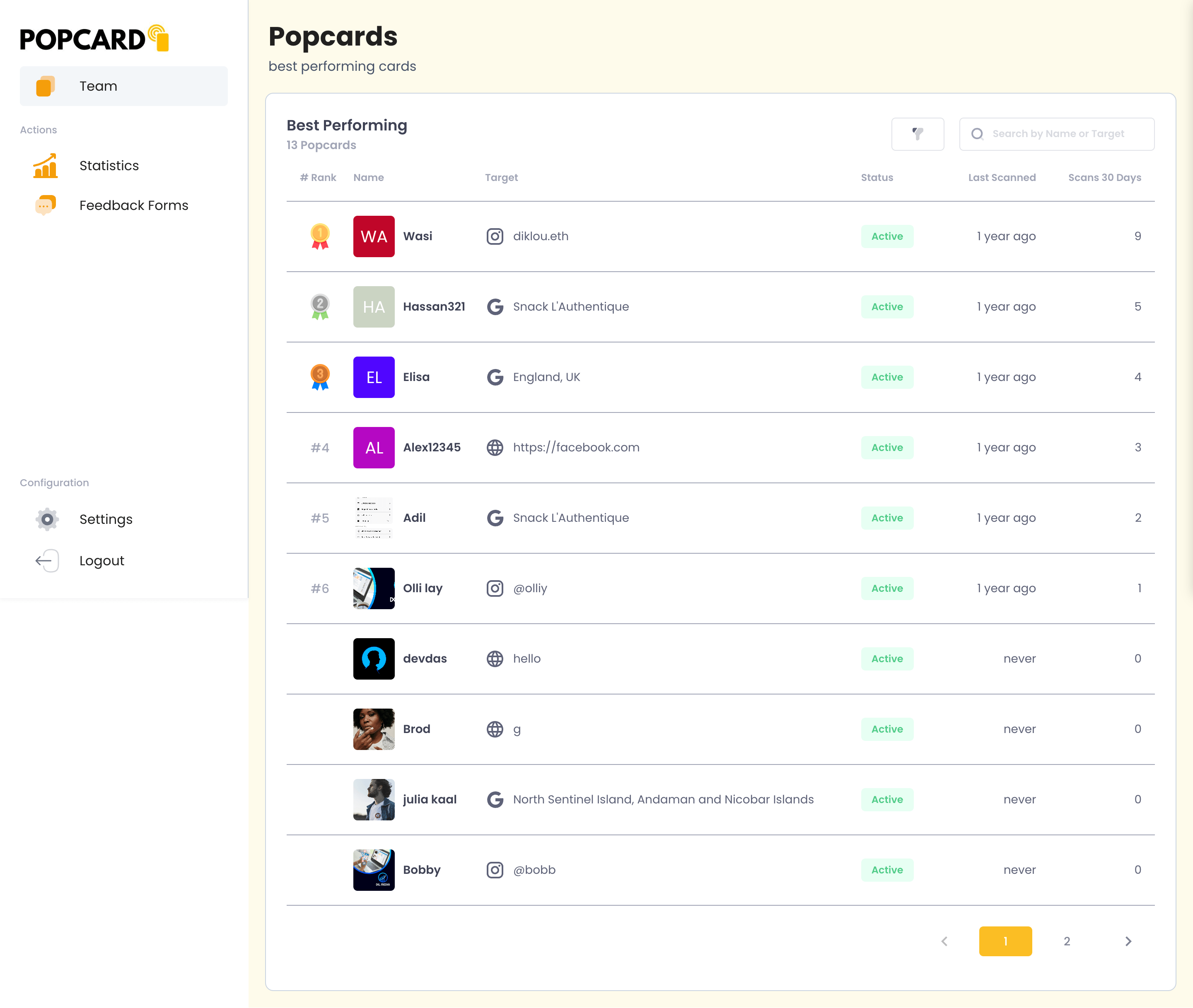Image resolution: width=1193 pixels, height=1008 pixels.
Task: Go to next page arrow
Action: [x=1128, y=941]
